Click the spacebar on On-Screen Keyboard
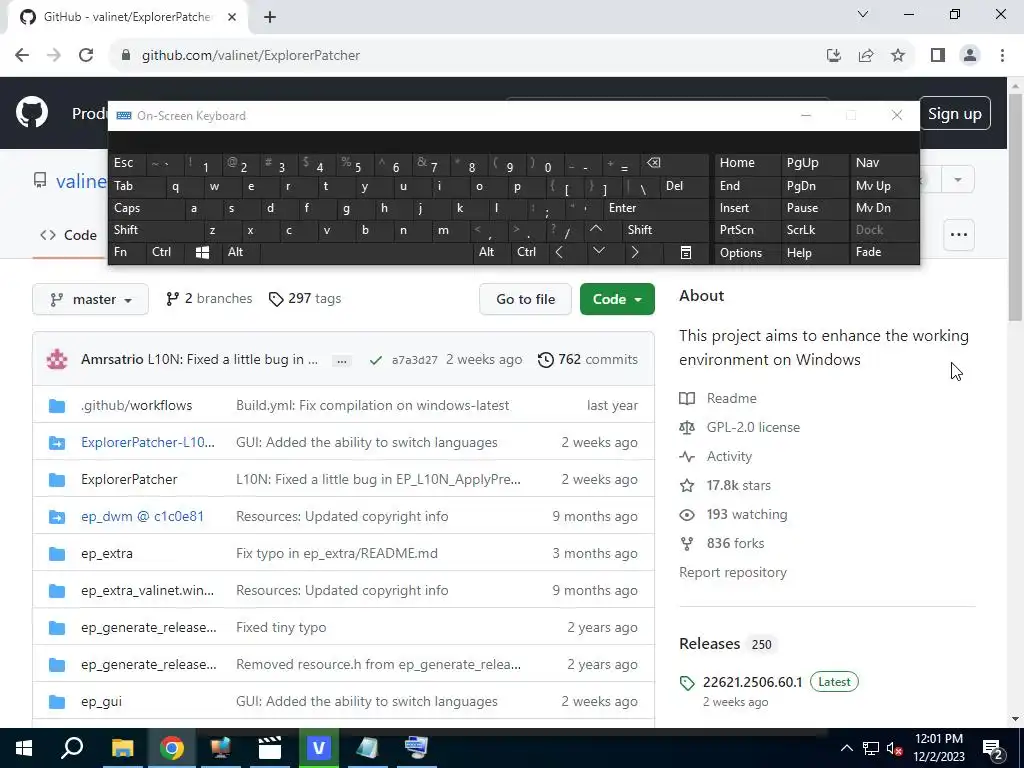Image resolution: width=1024 pixels, height=768 pixels. [366, 253]
